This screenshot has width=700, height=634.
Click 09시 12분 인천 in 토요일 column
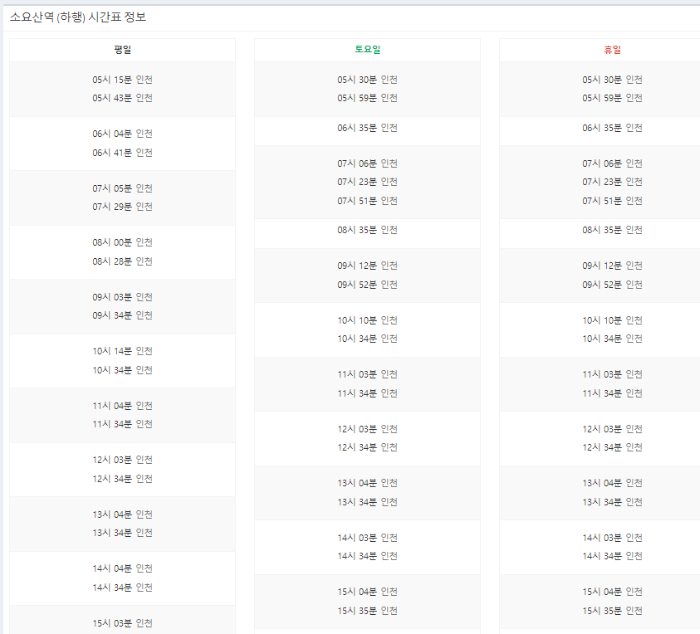(367, 266)
